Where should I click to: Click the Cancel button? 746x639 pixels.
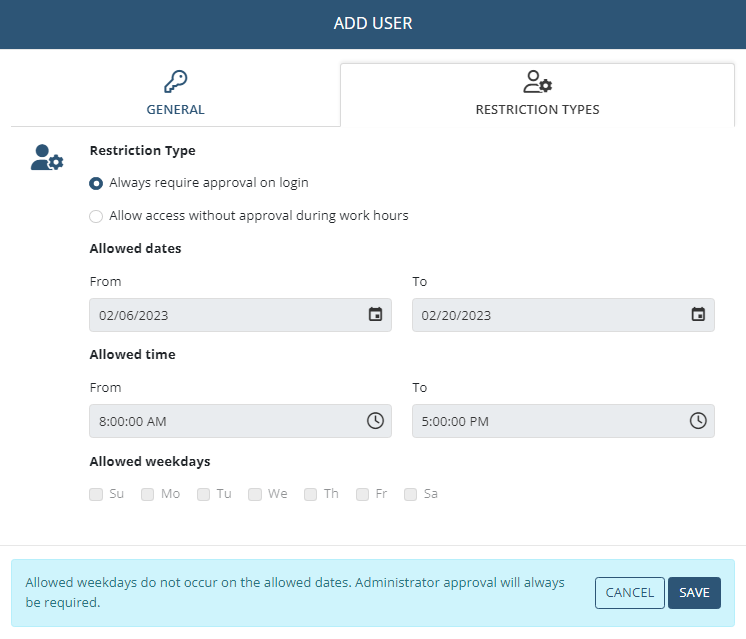pyautogui.click(x=629, y=593)
